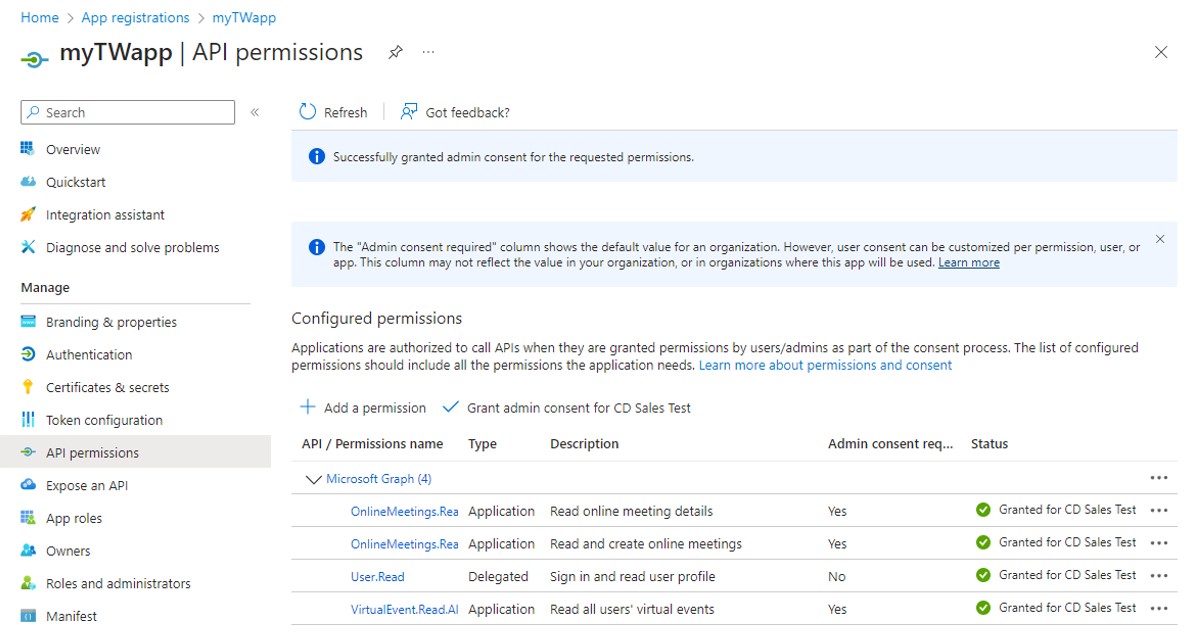
Task: Open options for Read online meeting details row
Action: (1159, 510)
